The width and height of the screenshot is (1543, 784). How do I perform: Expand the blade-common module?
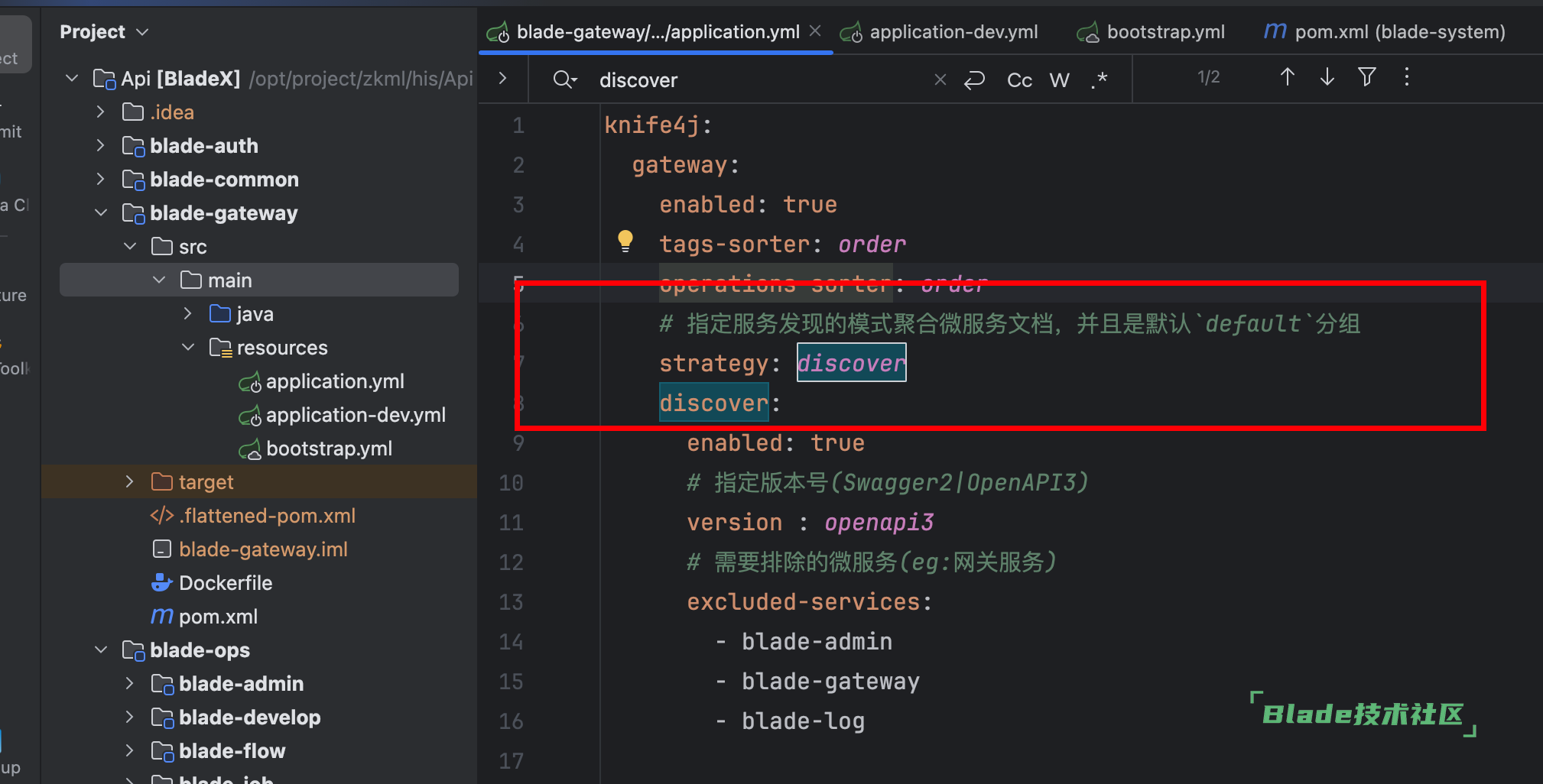click(x=101, y=180)
